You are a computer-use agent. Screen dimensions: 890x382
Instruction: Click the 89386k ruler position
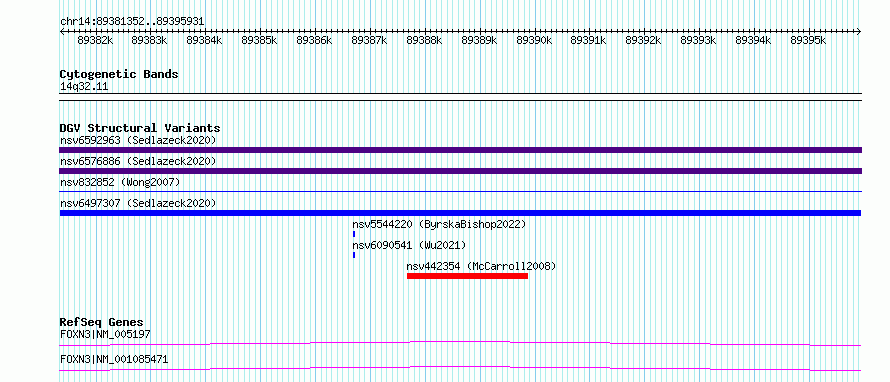[x=314, y=40]
